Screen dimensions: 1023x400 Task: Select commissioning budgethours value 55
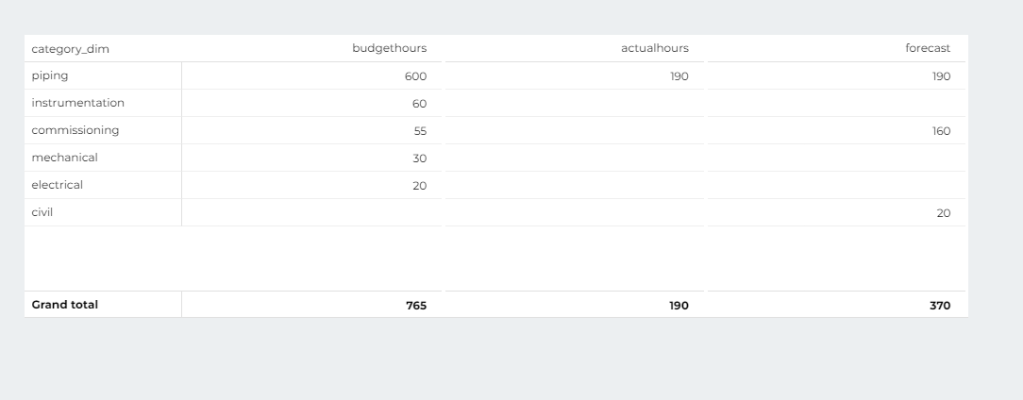[419, 131]
